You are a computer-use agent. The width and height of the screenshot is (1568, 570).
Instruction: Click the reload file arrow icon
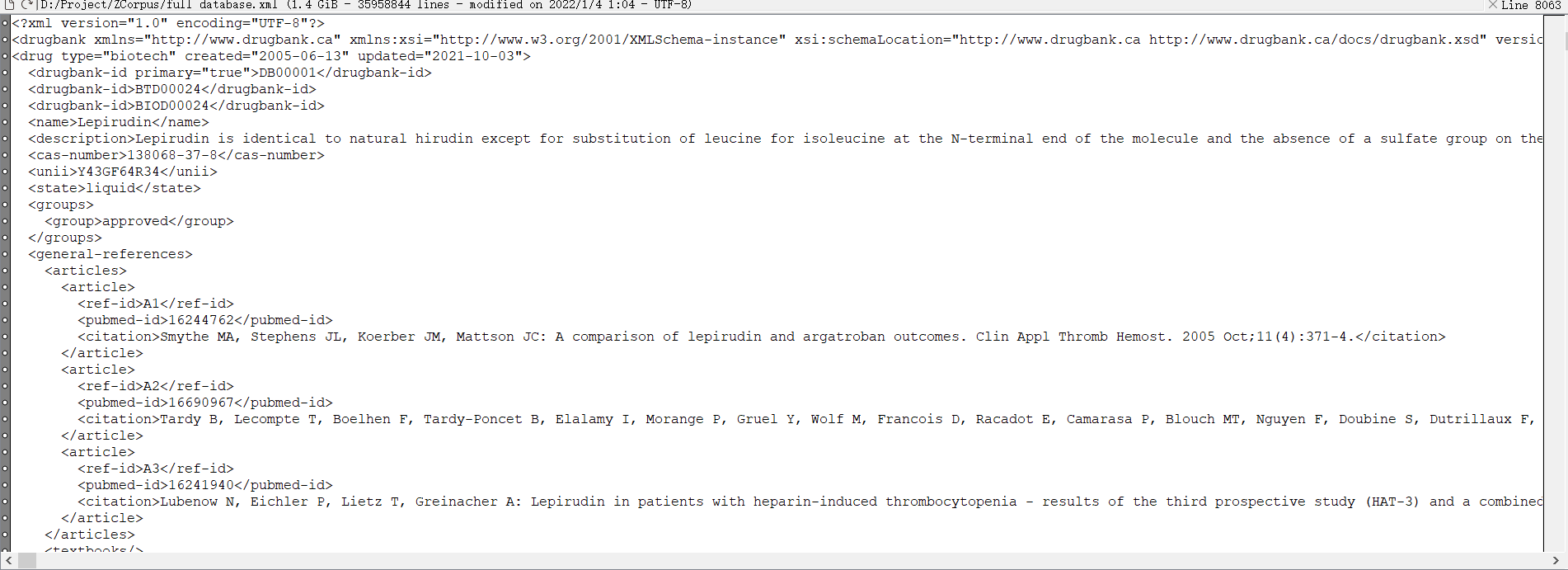coord(27,5)
